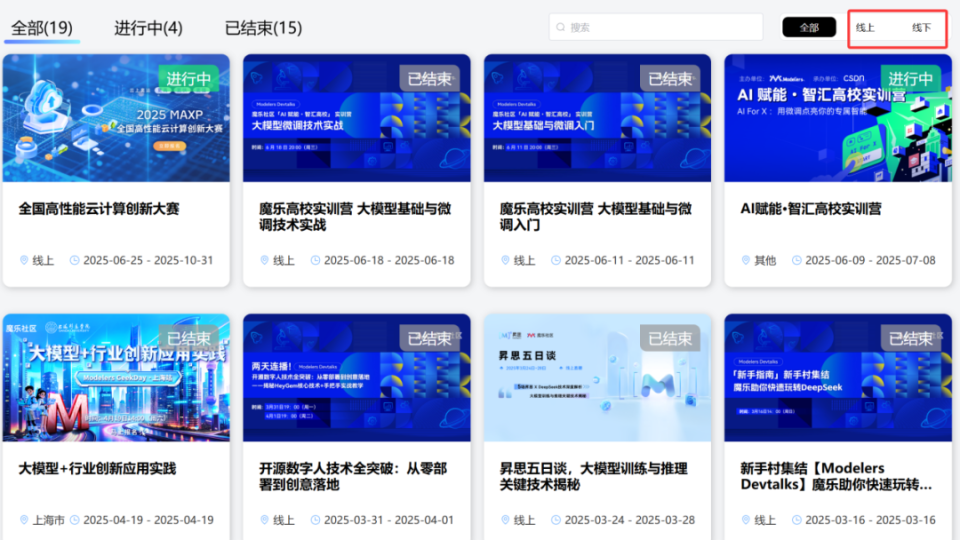The image size is (960, 540).
Task: Open 昇思五日谈，大模型训练与推理 title link
Action: [593, 476]
